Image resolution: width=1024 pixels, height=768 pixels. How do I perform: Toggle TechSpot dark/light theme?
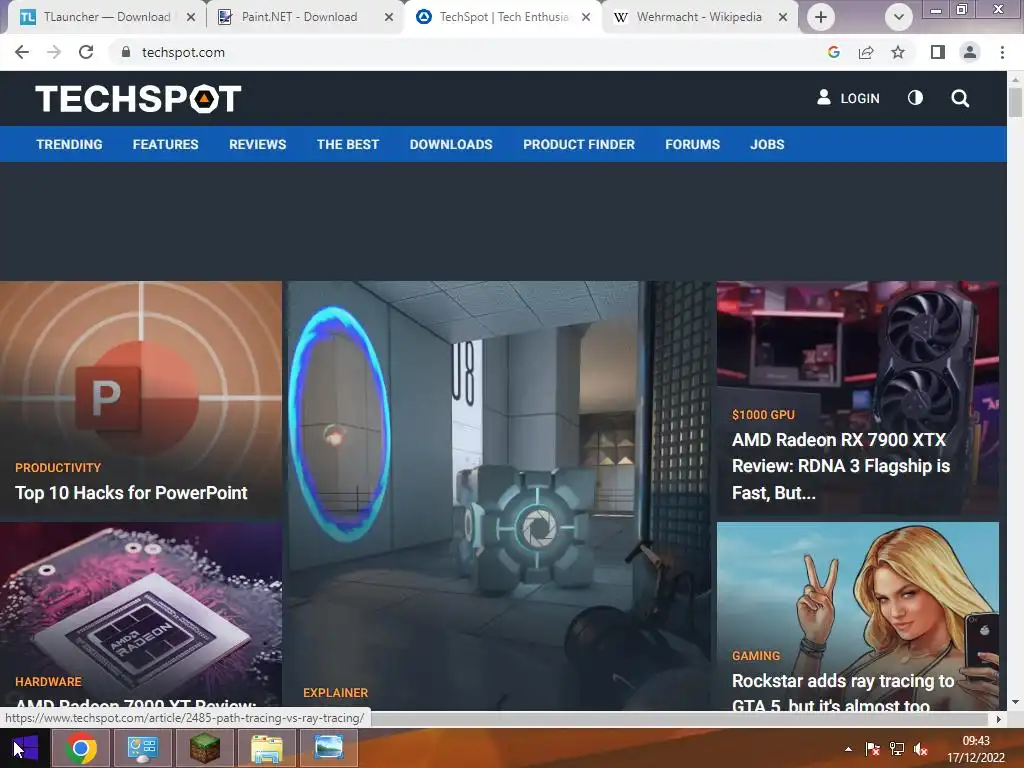[x=915, y=98]
